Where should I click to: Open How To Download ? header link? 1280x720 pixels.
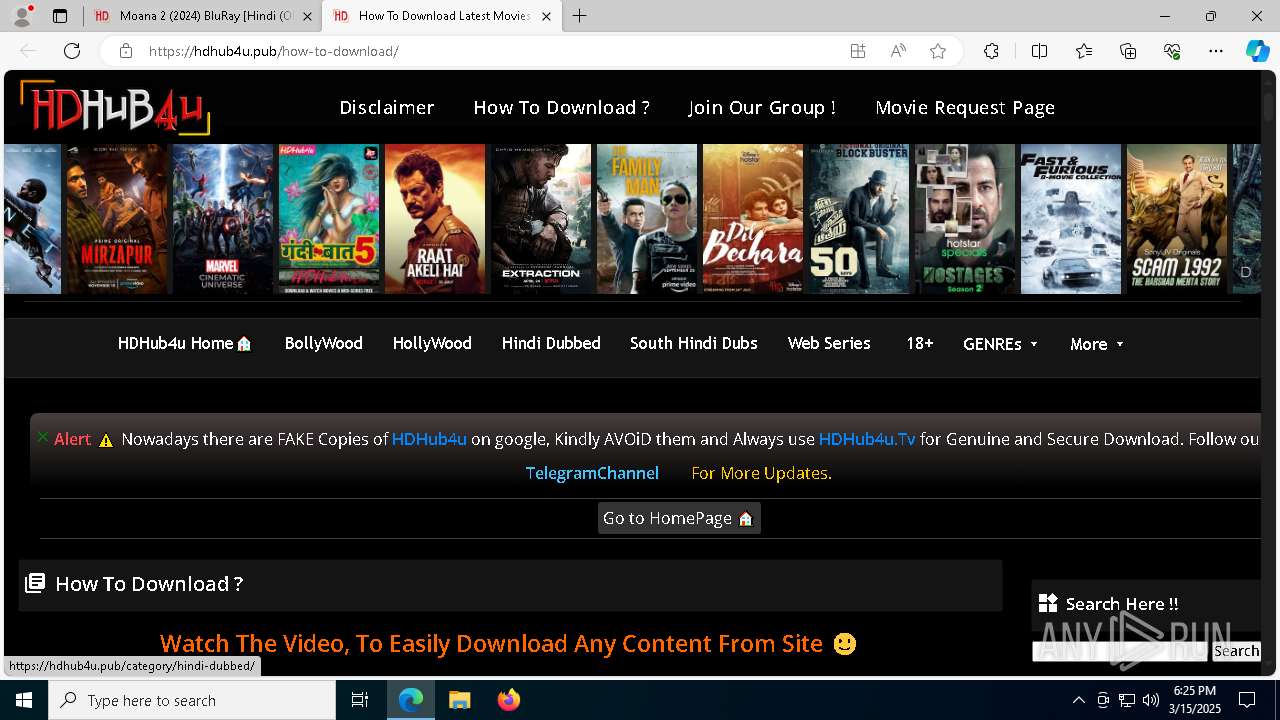[x=561, y=107]
